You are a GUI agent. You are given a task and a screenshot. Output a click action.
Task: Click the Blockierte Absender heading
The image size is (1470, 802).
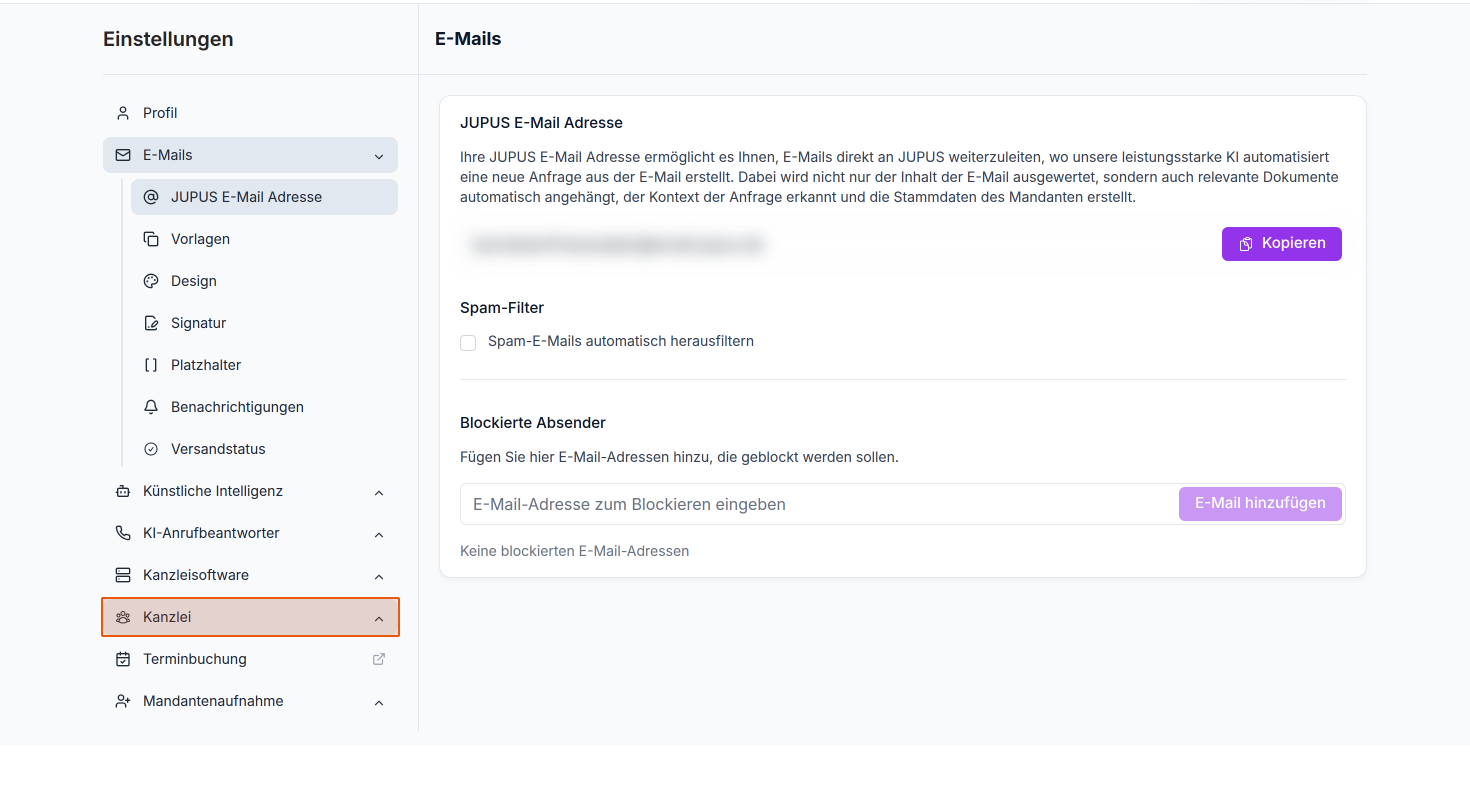pyautogui.click(x=533, y=423)
